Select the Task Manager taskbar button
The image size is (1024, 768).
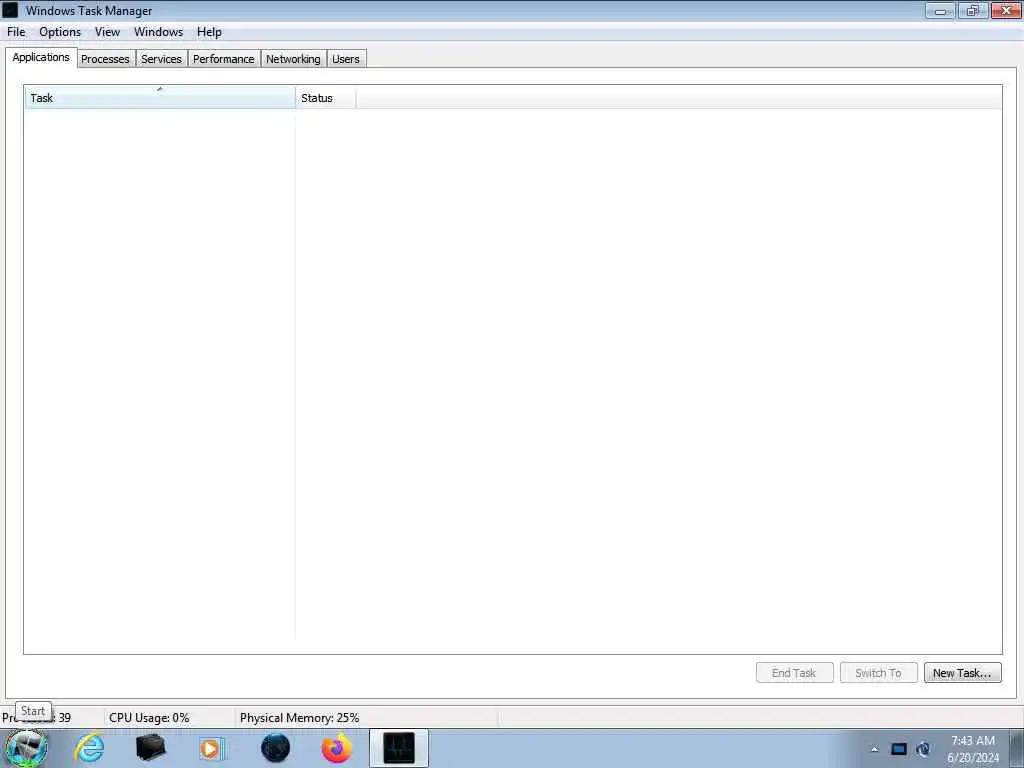coord(398,748)
